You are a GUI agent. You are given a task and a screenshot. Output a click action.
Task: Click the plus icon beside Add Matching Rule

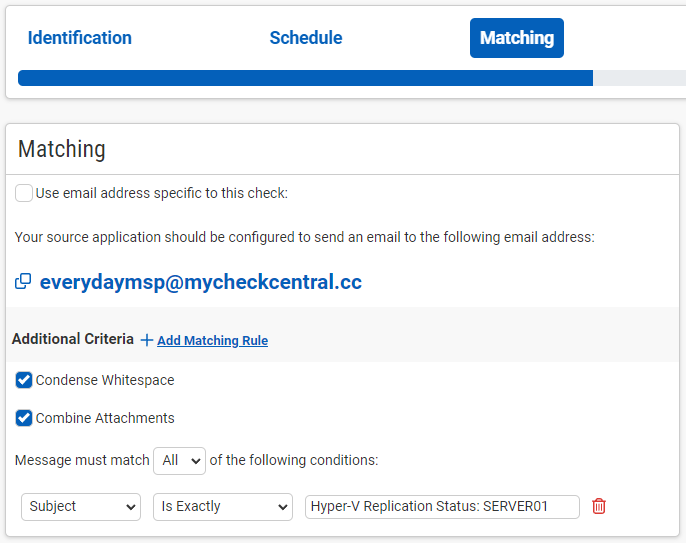(147, 340)
